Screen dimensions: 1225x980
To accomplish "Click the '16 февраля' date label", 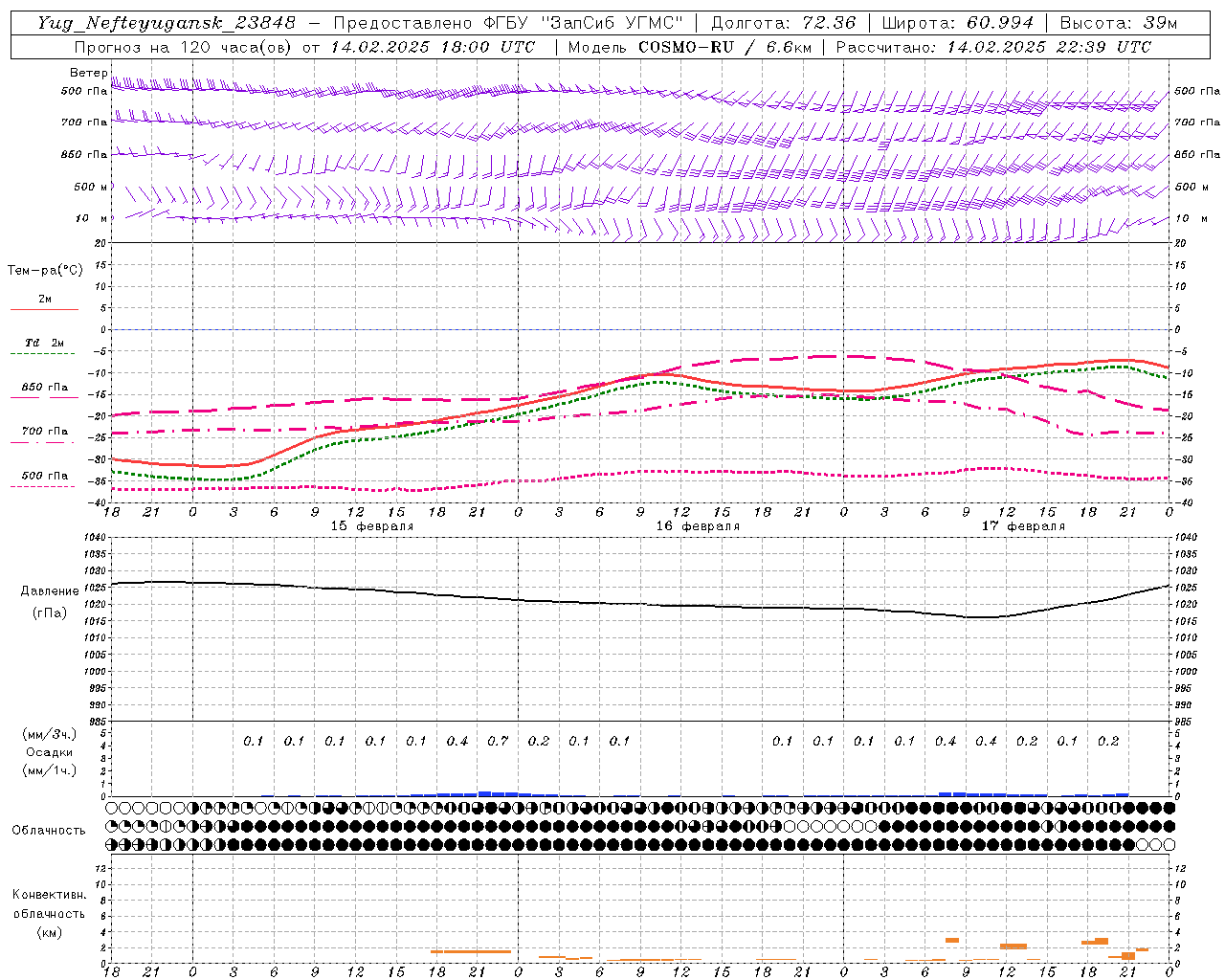I will 698,526.
